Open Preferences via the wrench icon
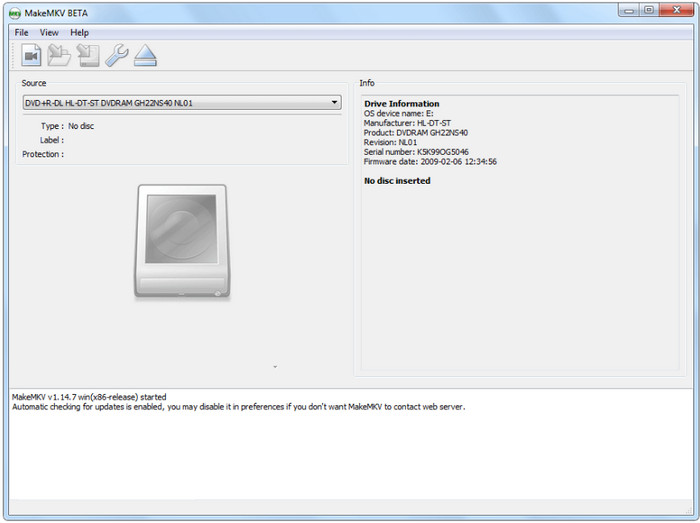 117,56
